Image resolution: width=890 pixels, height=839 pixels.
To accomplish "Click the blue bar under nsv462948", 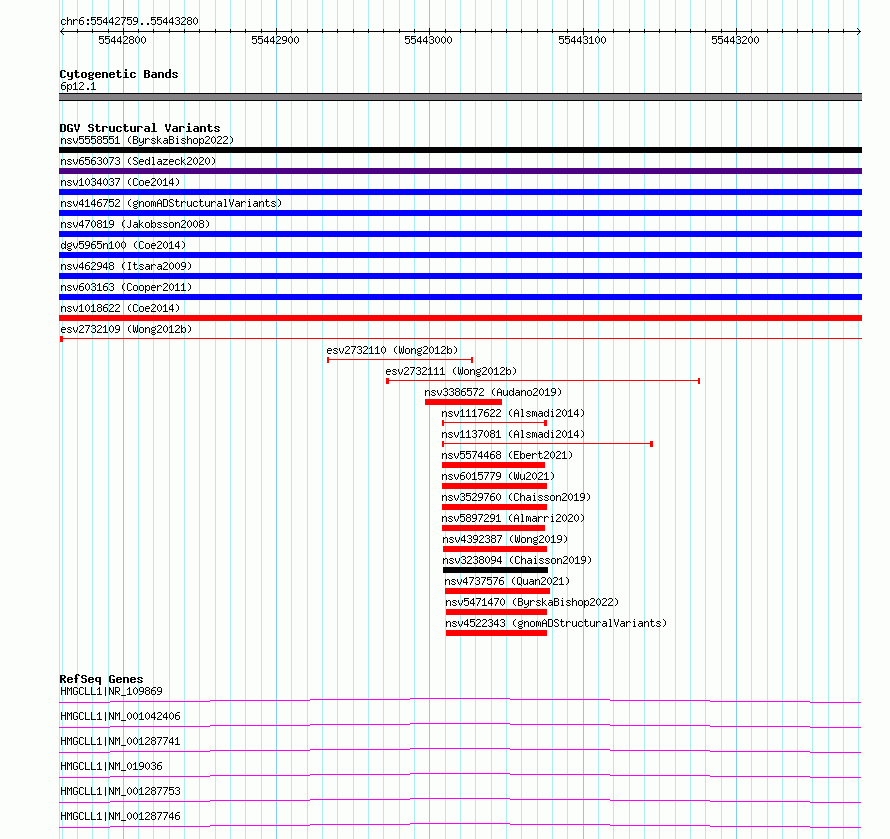I will point(460,276).
